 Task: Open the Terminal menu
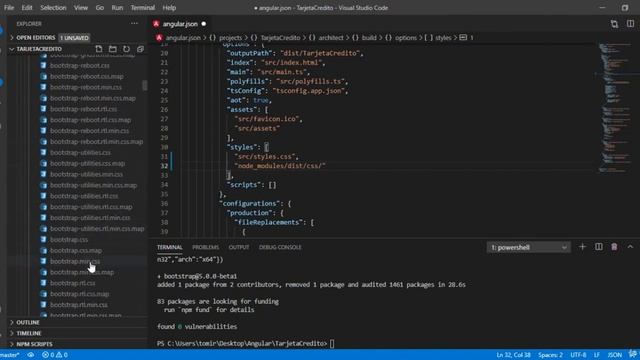(142, 8)
